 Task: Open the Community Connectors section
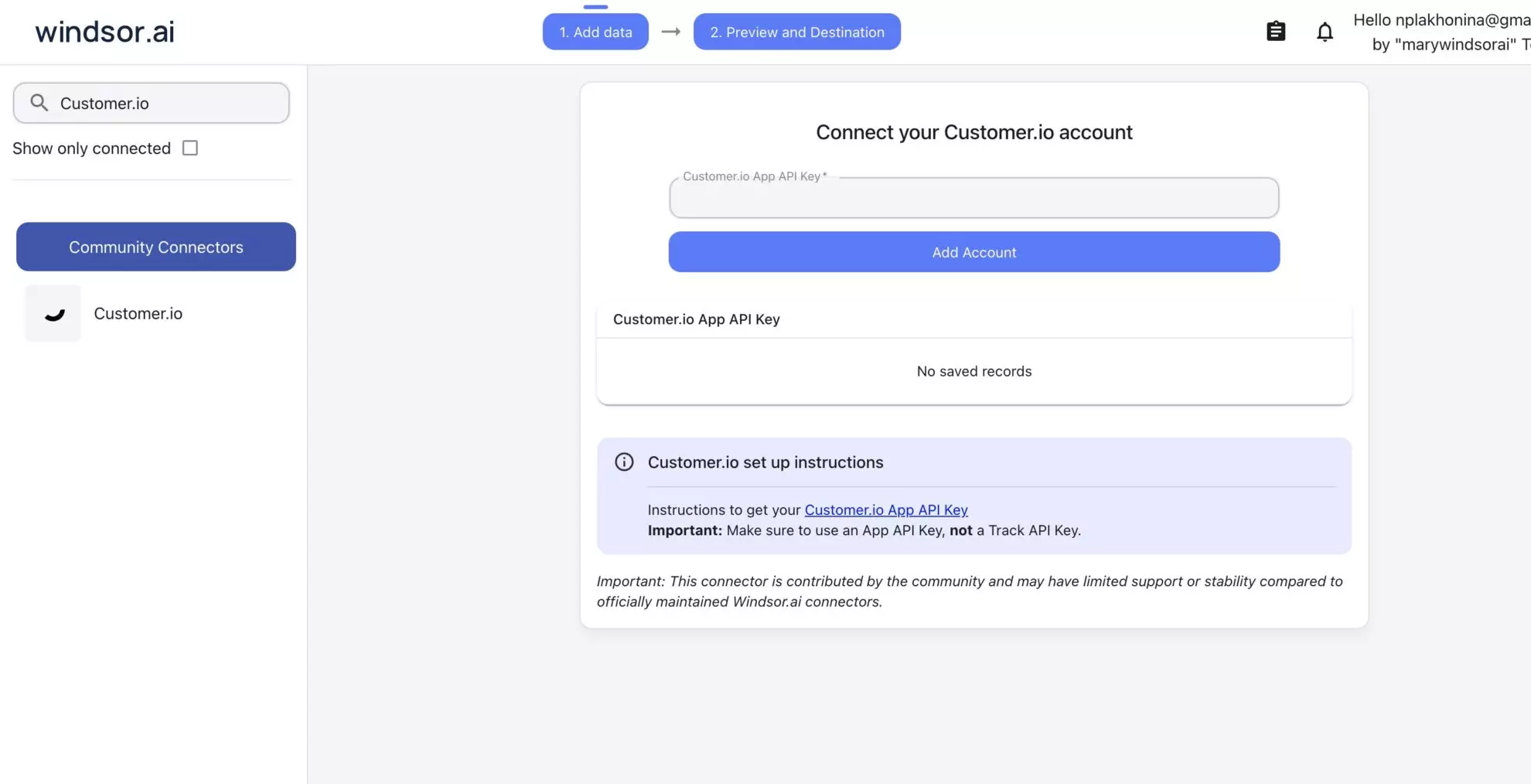click(x=155, y=247)
